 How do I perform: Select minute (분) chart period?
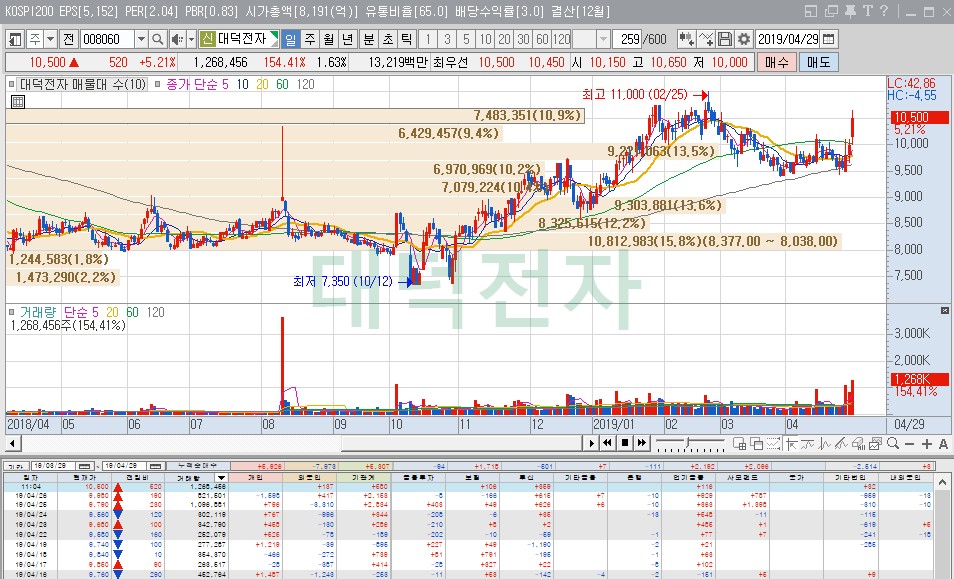[x=369, y=40]
